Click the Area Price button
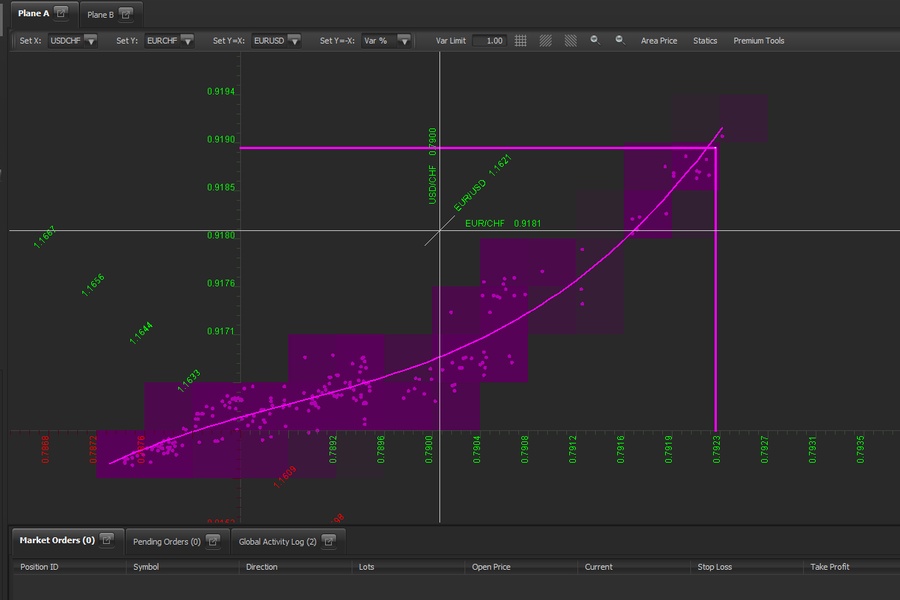This screenshot has height=600, width=900. (x=659, y=41)
